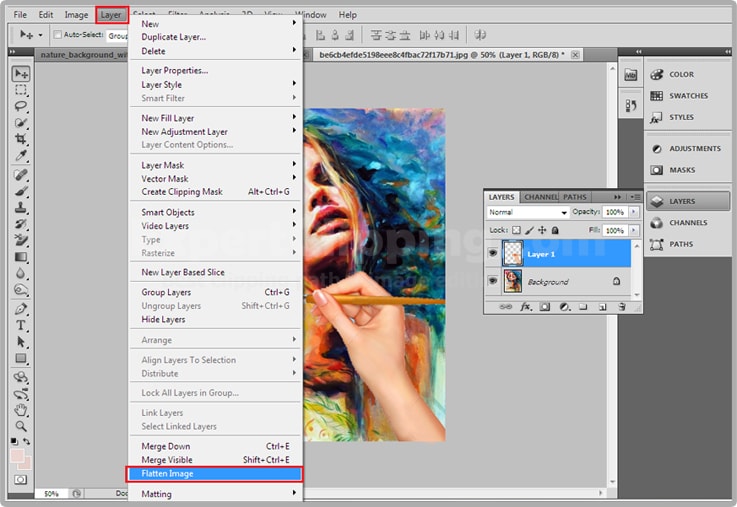Screen dimensions: 737x507
Task: Choose Merge Down menu entry
Action: click(x=216, y=446)
